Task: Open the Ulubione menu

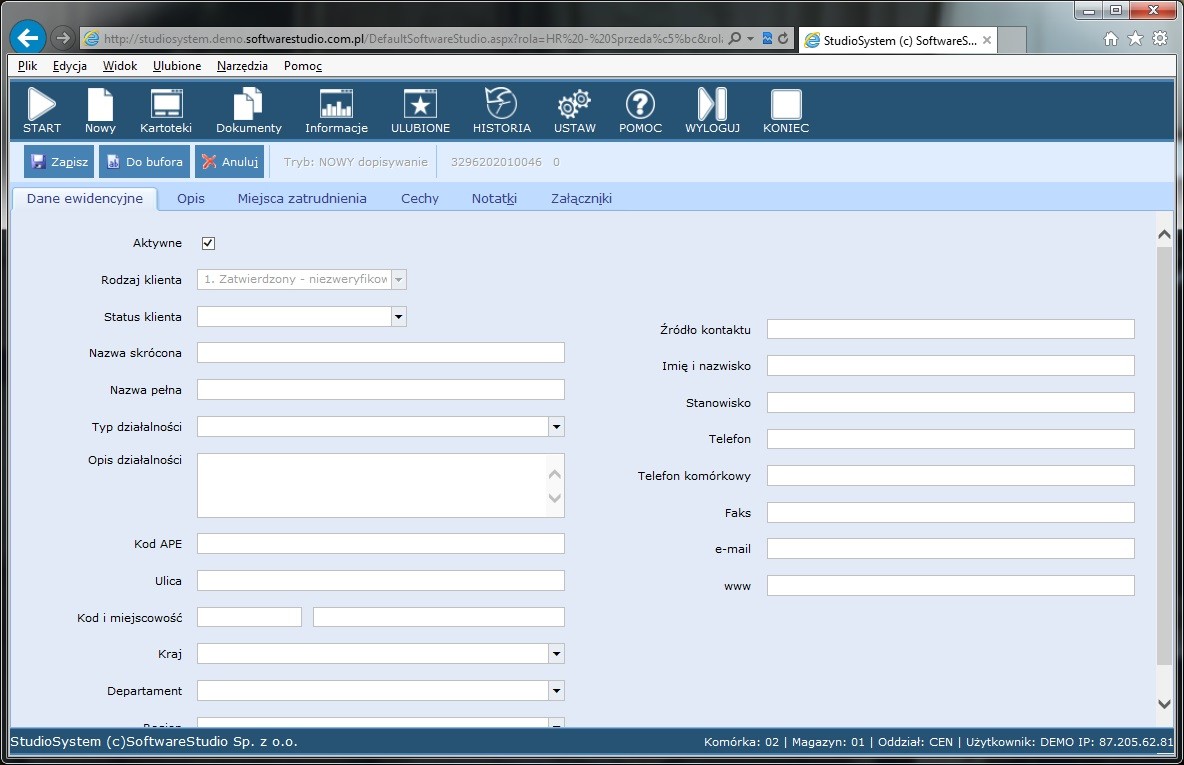Action: [177, 66]
